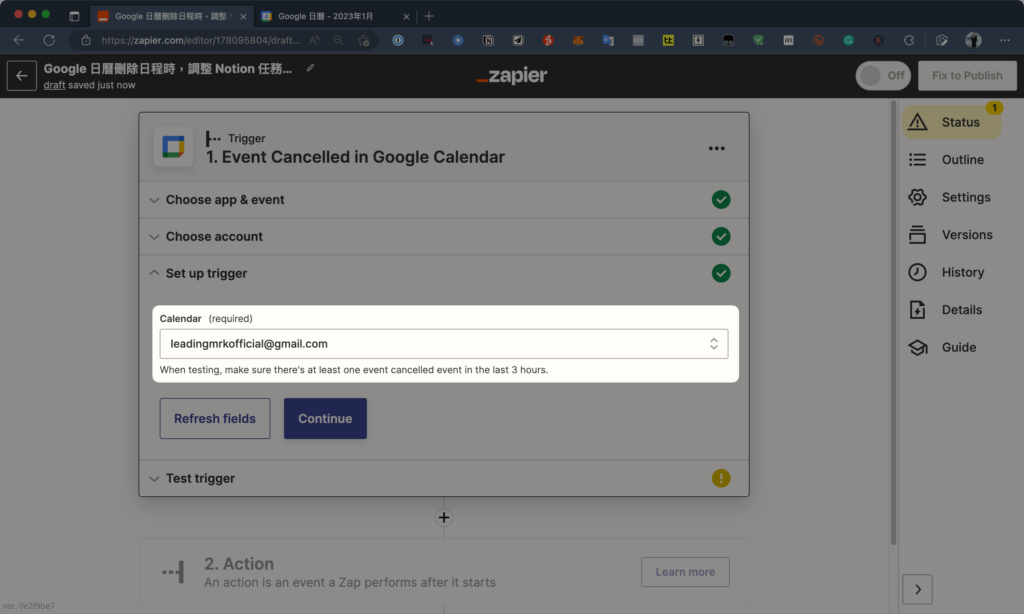Click the green check beside Set up trigger
This screenshot has width=1024, height=614.
coord(721,273)
